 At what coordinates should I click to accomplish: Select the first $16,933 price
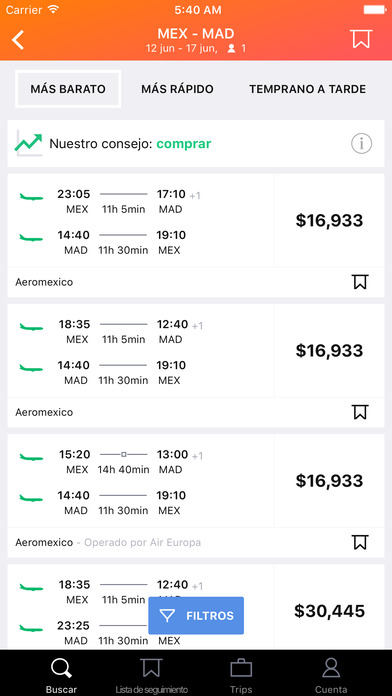329,221
